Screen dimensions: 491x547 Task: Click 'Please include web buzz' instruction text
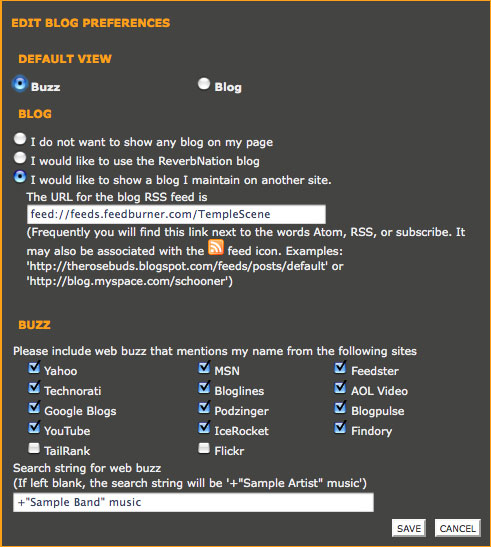click(x=215, y=351)
